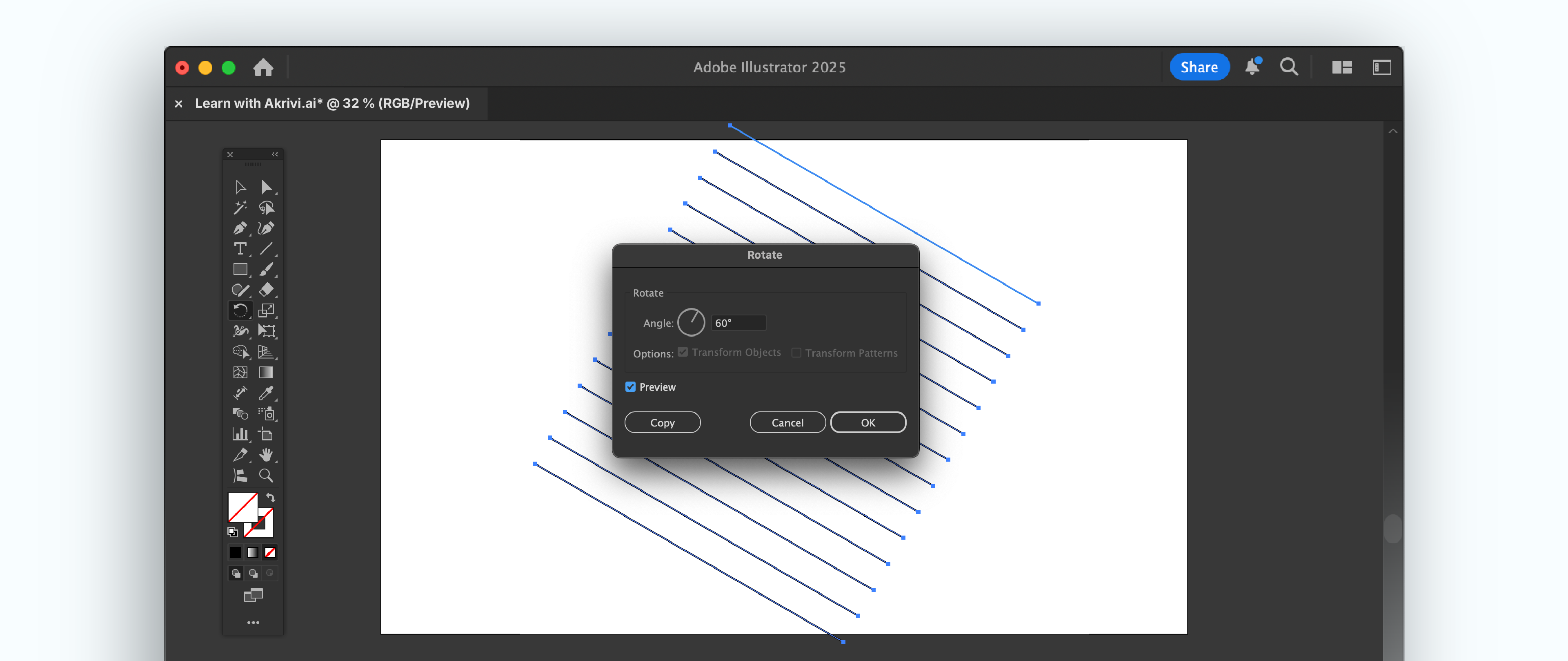Select the Direct Selection tool
Image resolution: width=1568 pixels, height=661 pixels.
coord(266,186)
